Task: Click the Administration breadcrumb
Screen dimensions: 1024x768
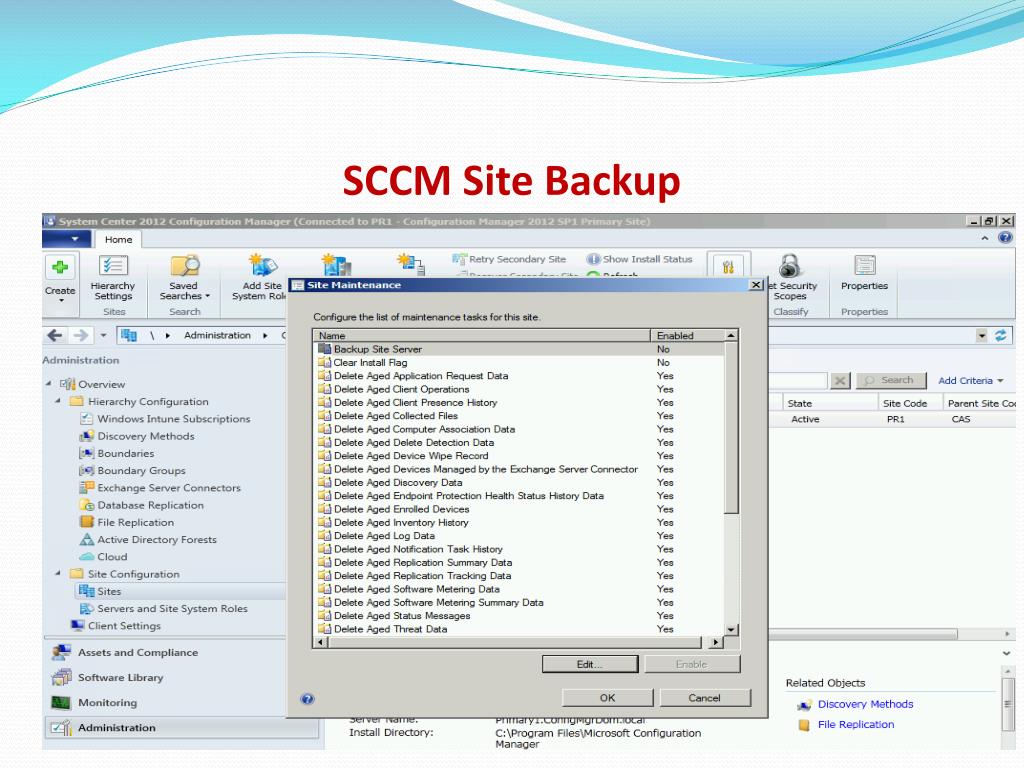Action: [217, 336]
